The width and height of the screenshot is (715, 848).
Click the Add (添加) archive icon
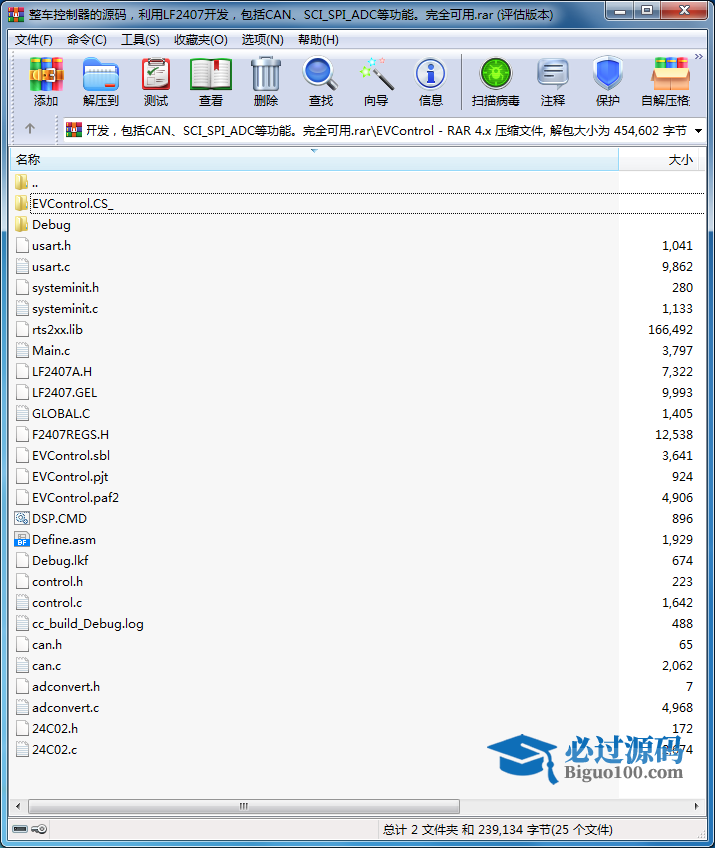pos(46,82)
